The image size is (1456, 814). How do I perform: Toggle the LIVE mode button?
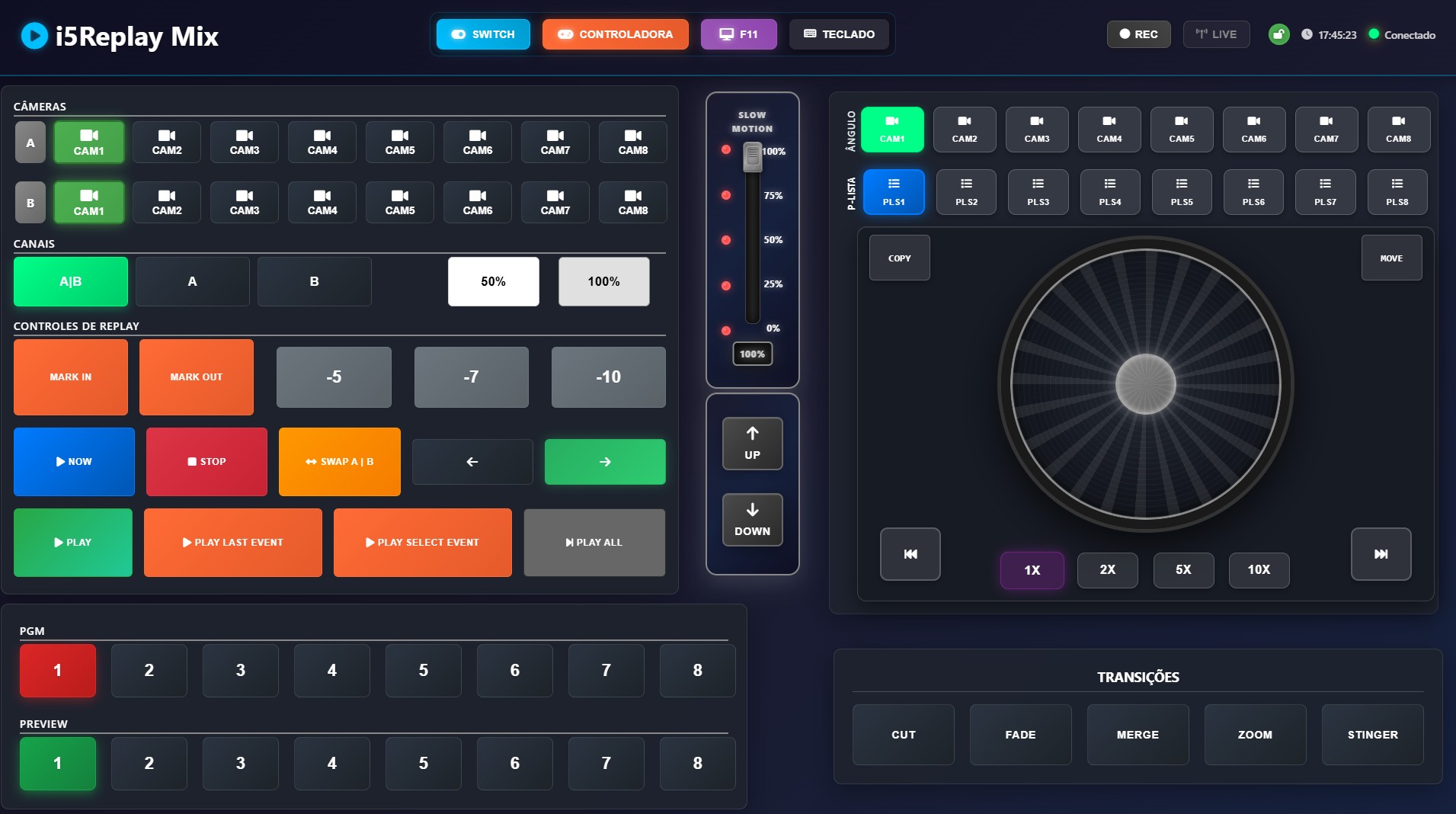[1216, 34]
